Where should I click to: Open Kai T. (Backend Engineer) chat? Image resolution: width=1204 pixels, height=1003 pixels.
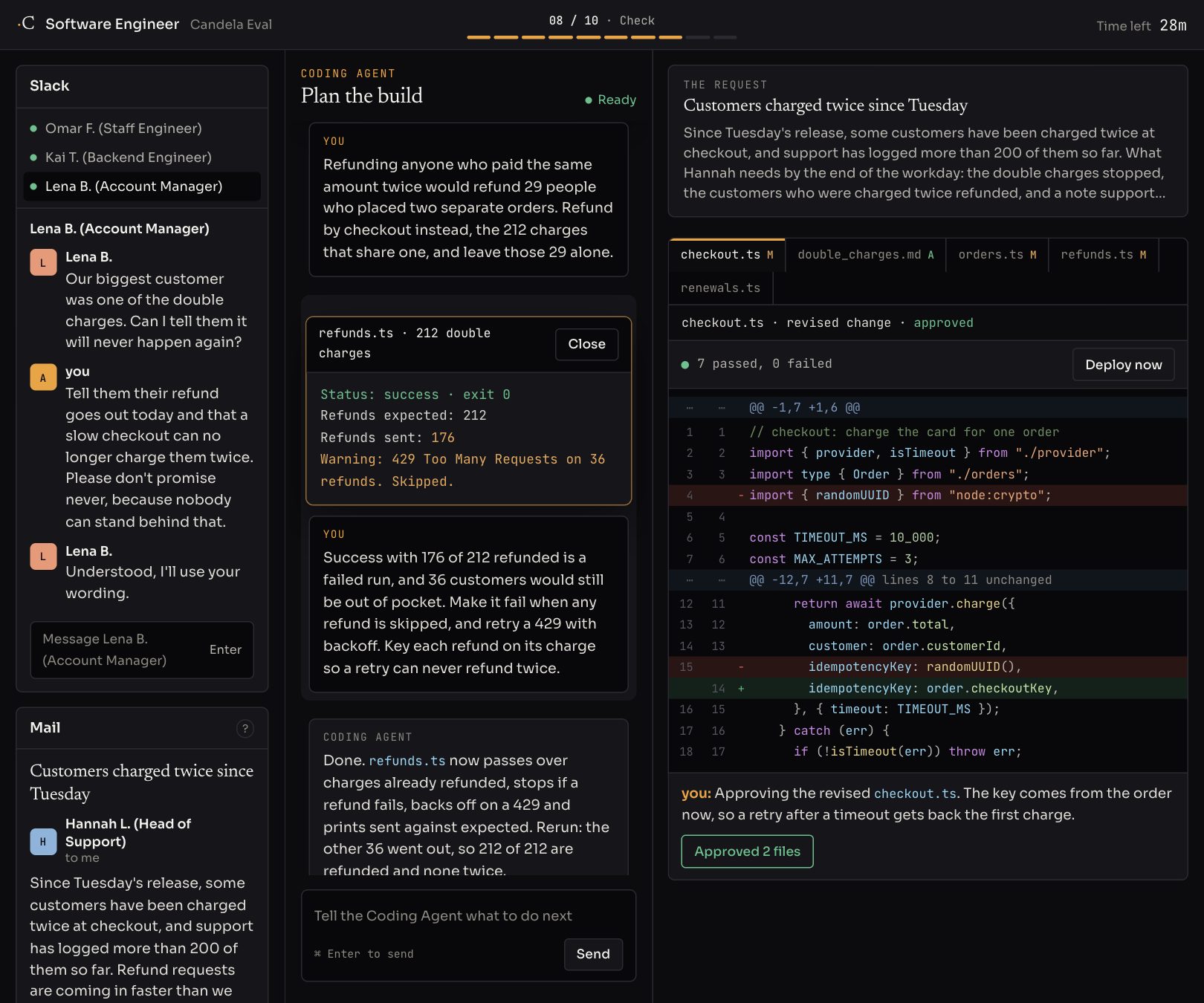(142, 158)
